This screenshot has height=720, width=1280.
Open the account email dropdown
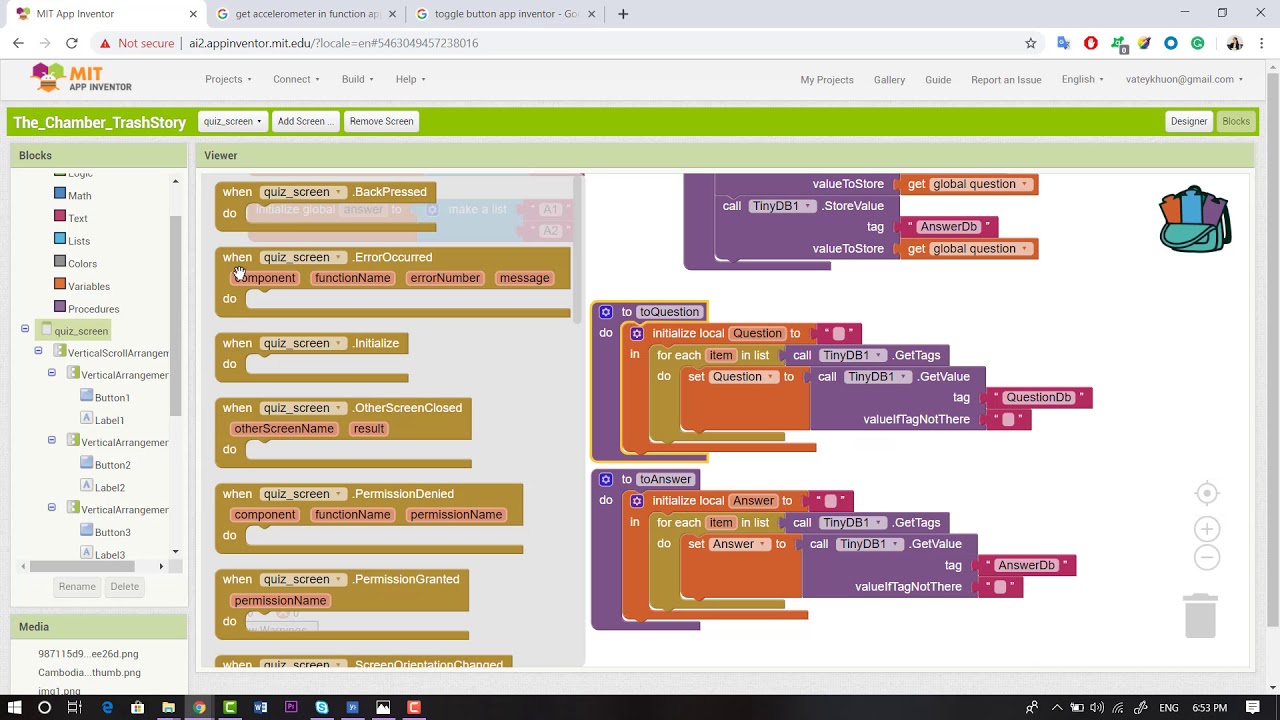[x=1184, y=80]
